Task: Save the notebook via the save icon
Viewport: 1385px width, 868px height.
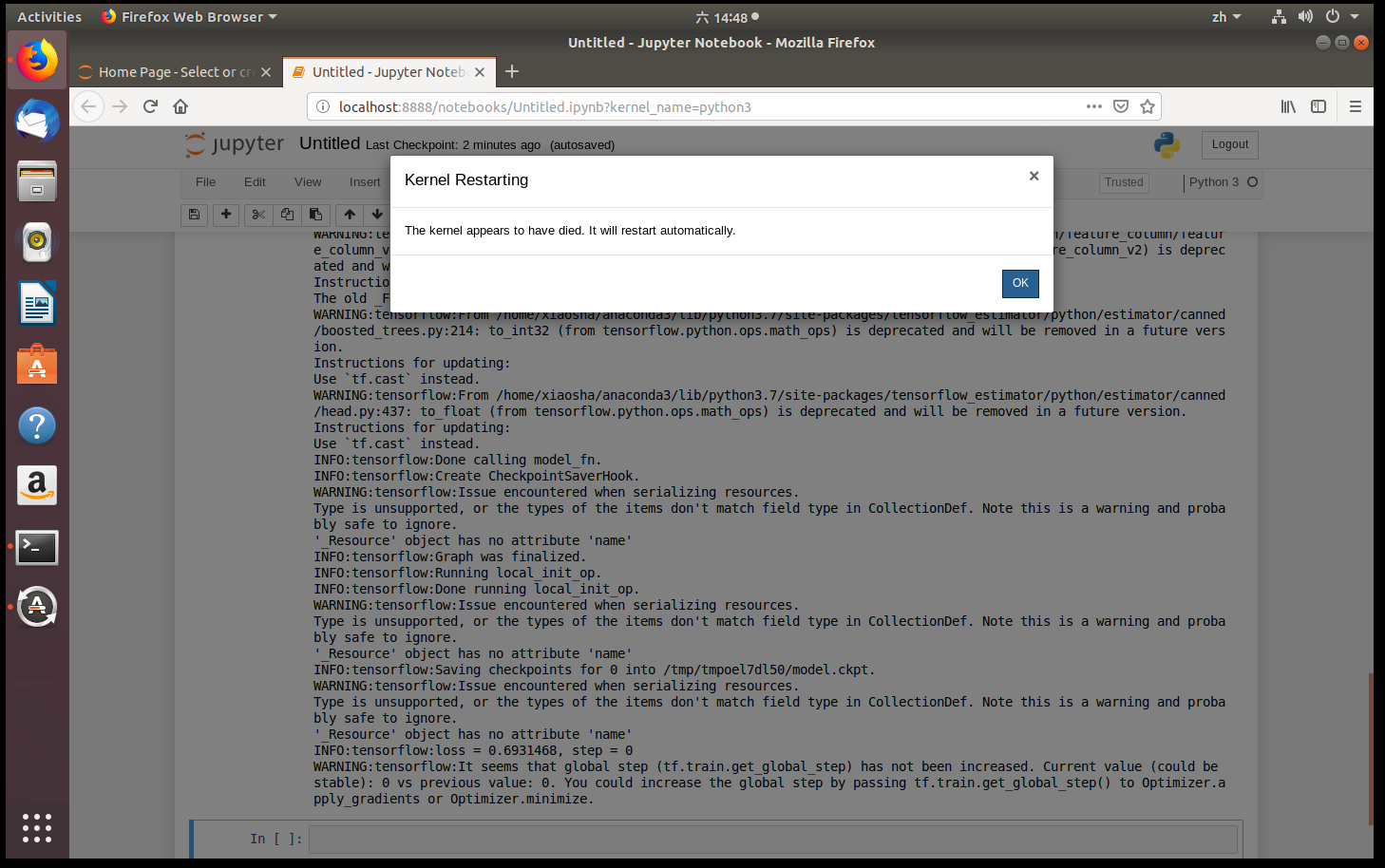Action: [x=194, y=215]
